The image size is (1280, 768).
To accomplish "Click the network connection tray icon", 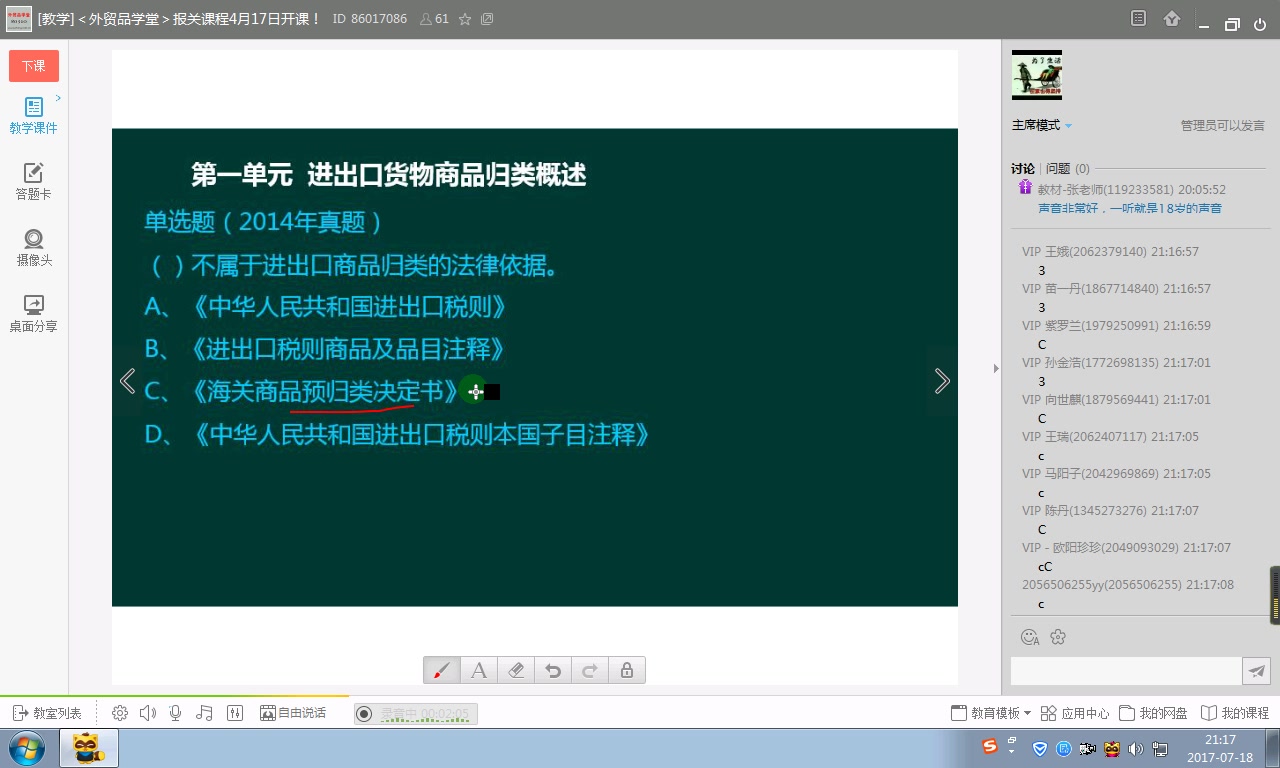I will 1160,749.
